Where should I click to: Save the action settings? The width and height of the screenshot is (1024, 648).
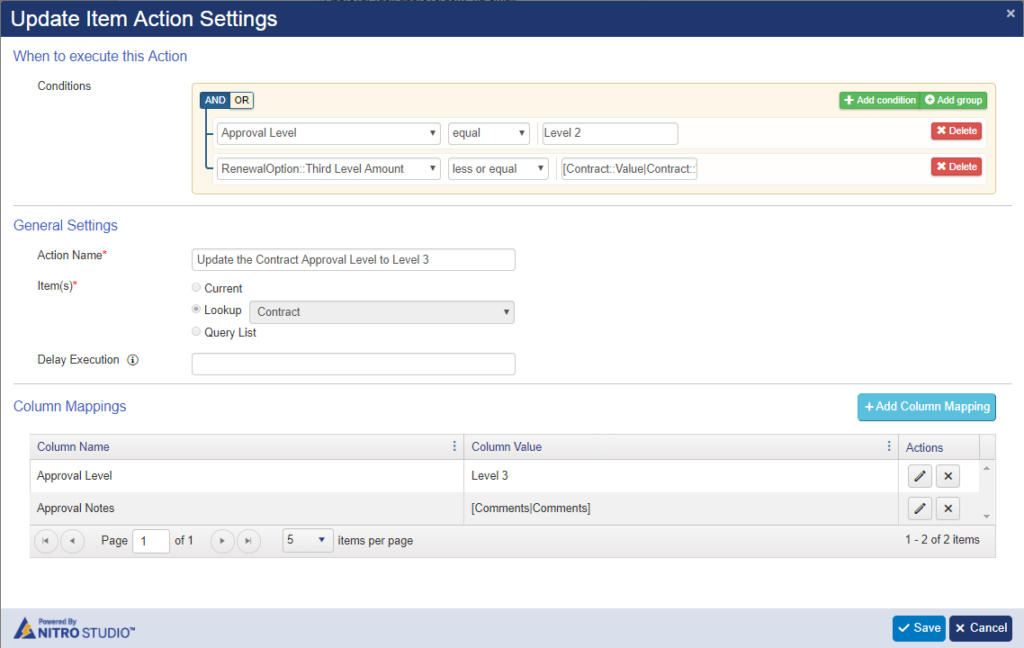click(x=918, y=628)
